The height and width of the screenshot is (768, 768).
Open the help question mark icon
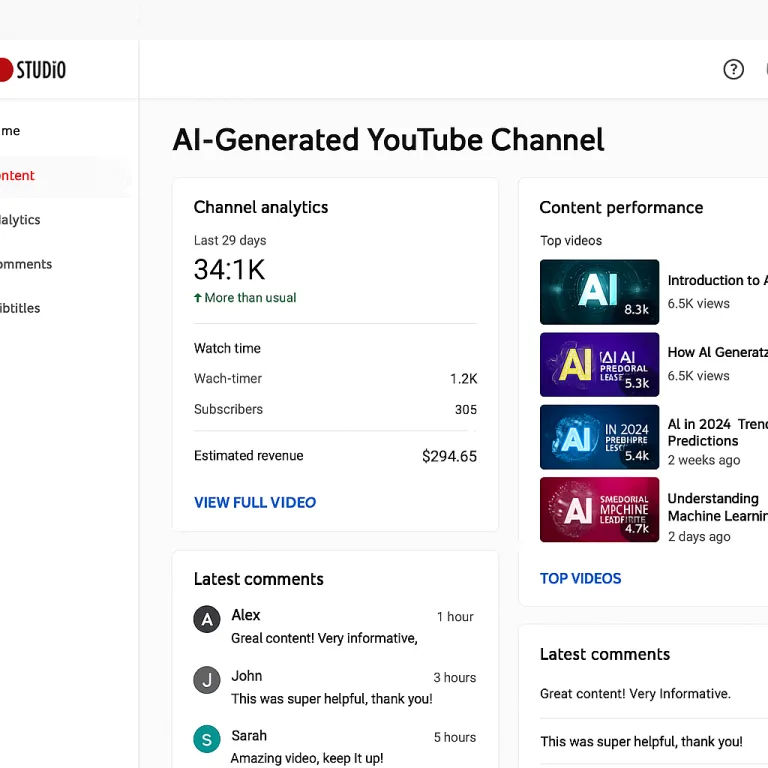[x=733, y=70]
